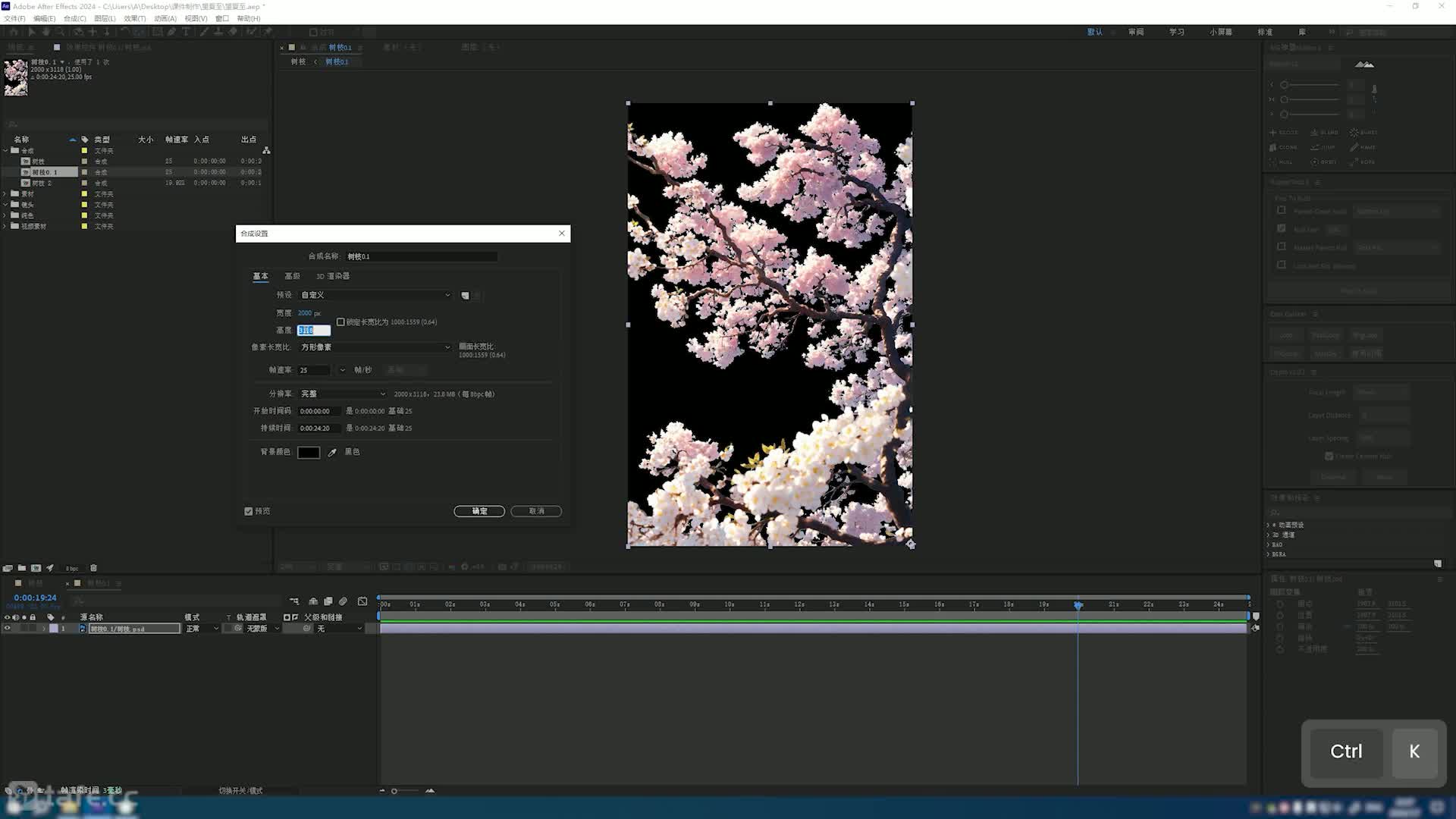
Task: Confirm composition settings with 确定 button
Action: tap(479, 511)
